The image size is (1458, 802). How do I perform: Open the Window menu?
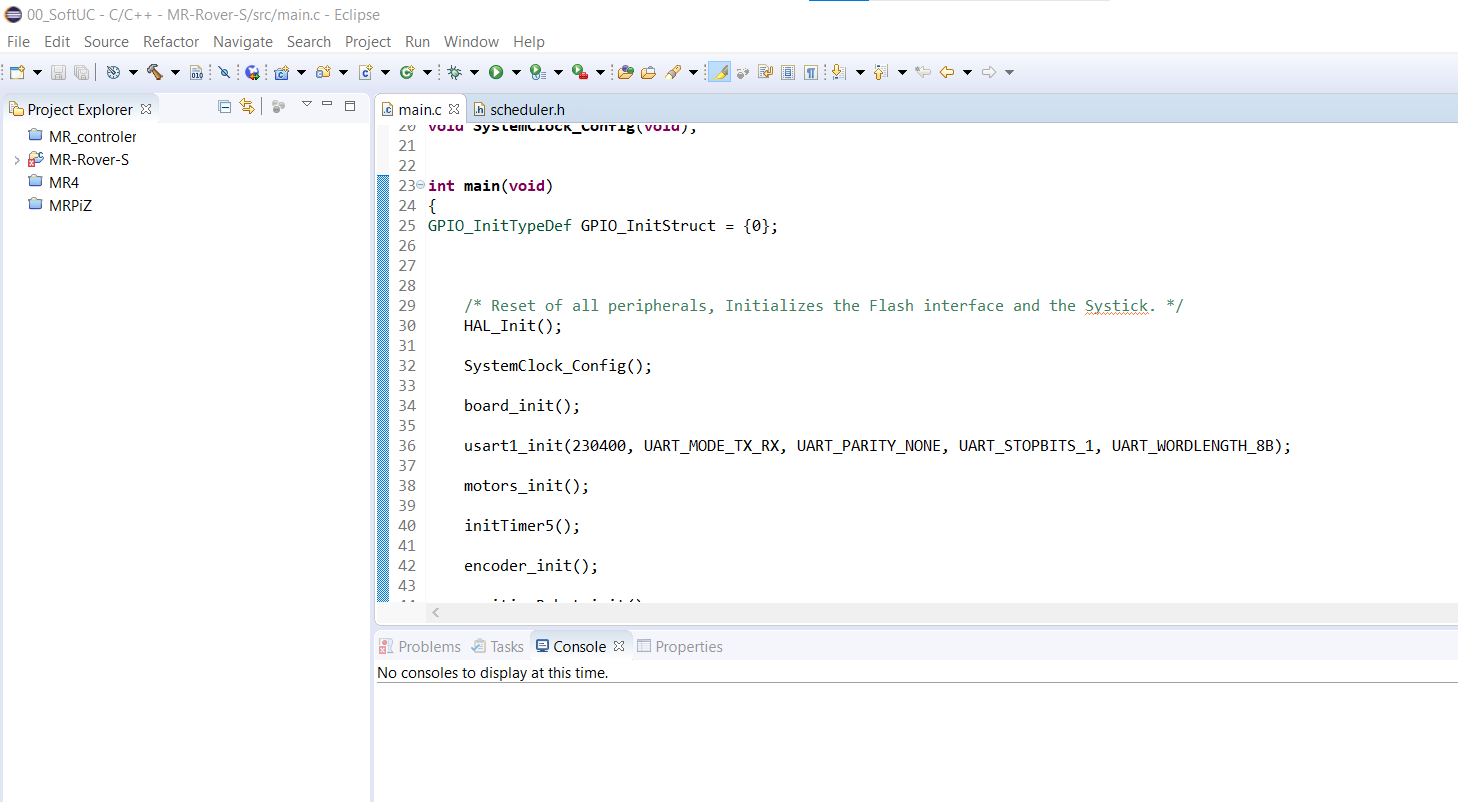point(471,41)
